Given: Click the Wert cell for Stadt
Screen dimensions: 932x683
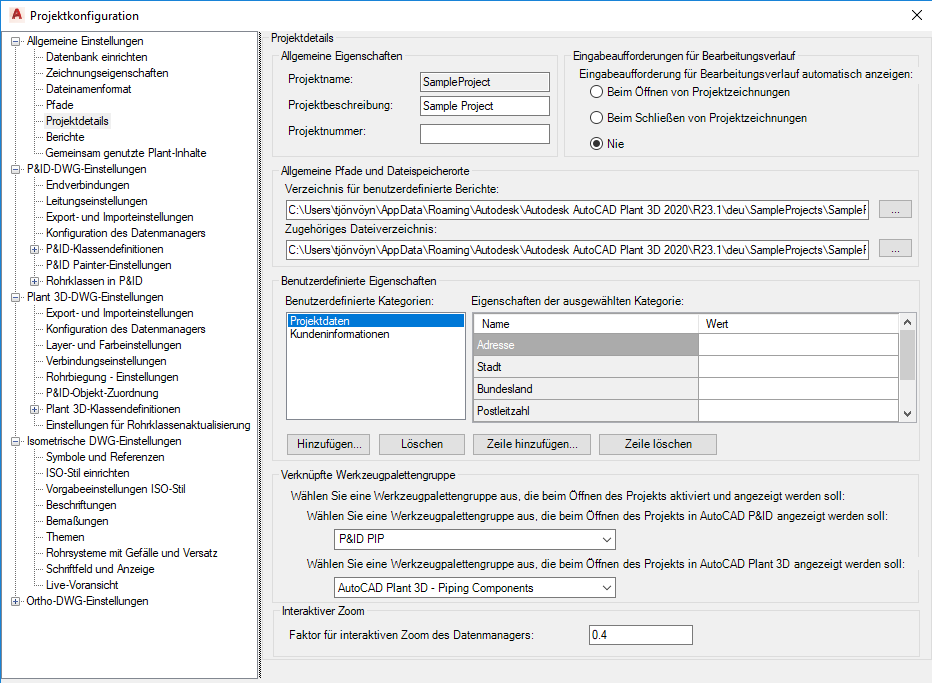Looking at the screenshot, I should (x=798, y=367).
